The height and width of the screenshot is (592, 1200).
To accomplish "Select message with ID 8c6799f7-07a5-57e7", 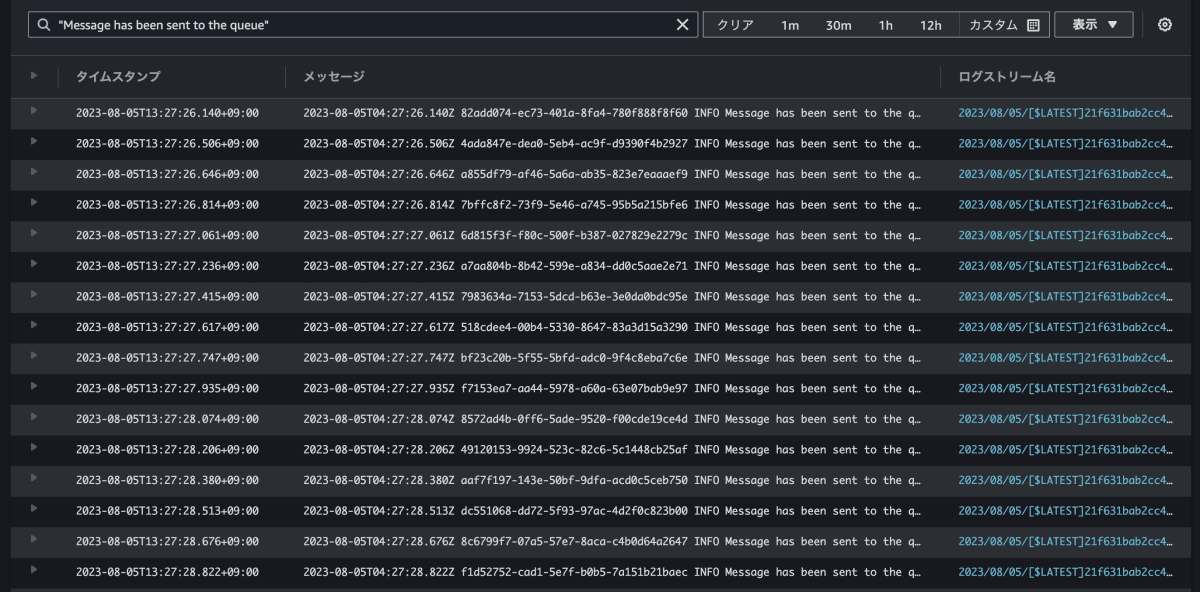I will point(612,542).
